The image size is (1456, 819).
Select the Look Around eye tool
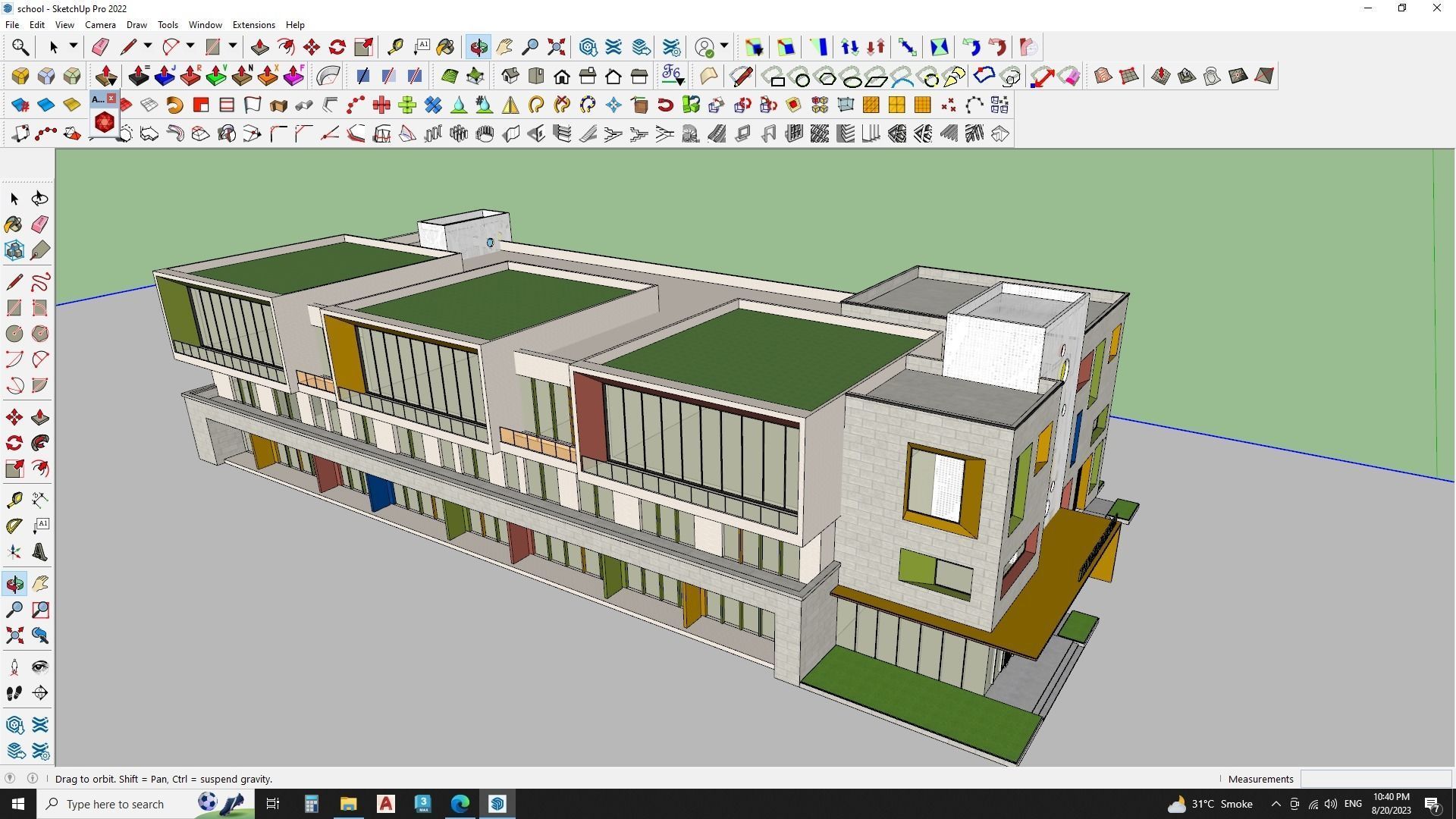tap(40, 667)
